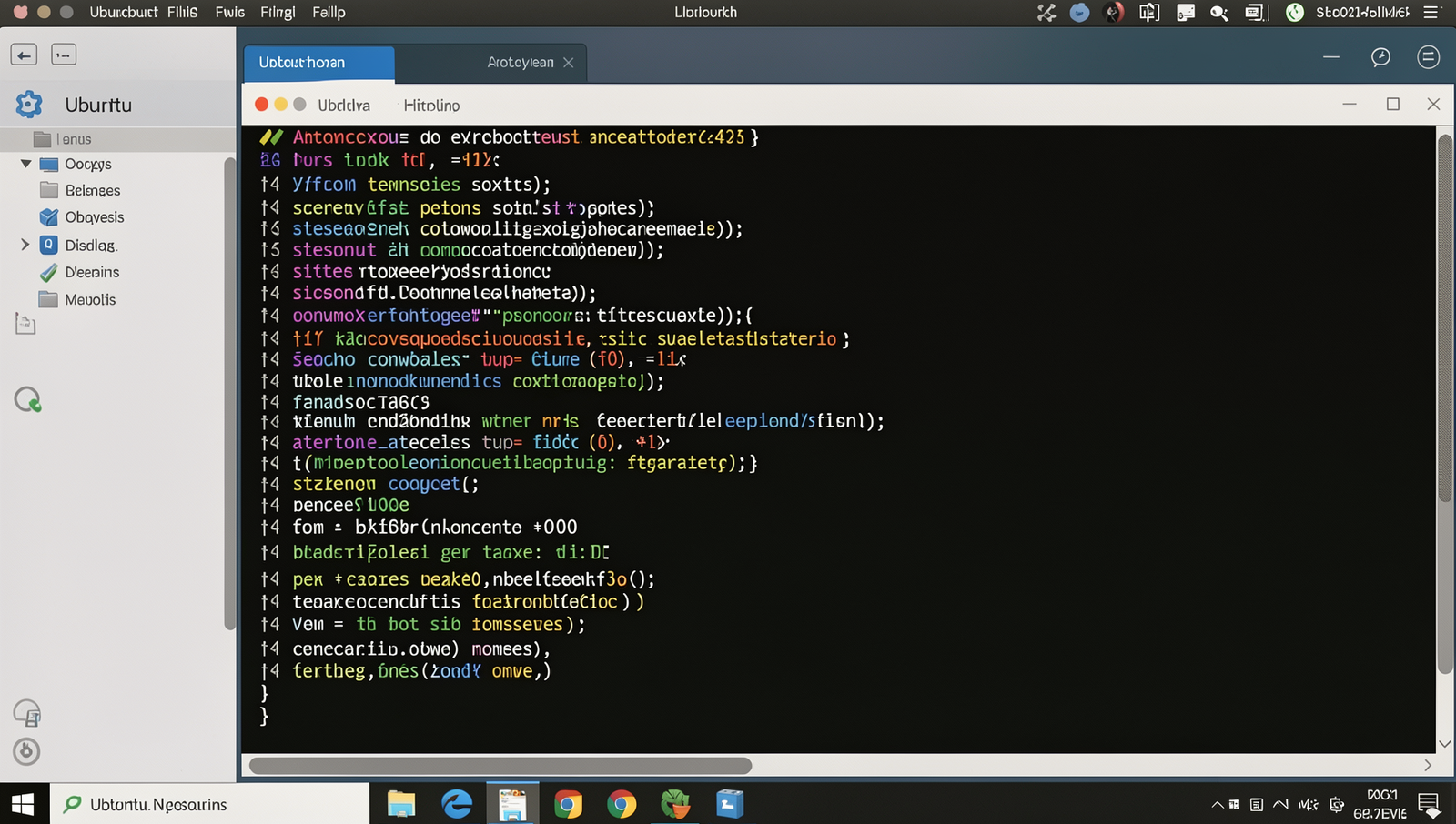Click the green user account icon in menu bar
The width and height of the screenshot is (1456, 824).
point(1295,13)
